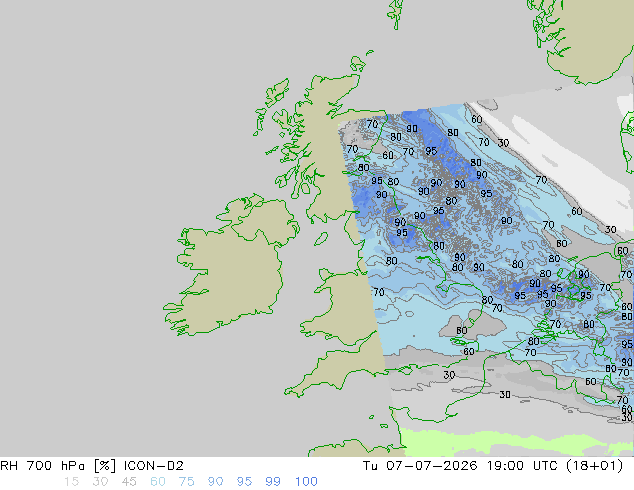Image resolution: width=634 pixels, height=490 pixels.
Task: Click the 'RH 700 hPa [%]' title text
Action: [x=58, y=466]
